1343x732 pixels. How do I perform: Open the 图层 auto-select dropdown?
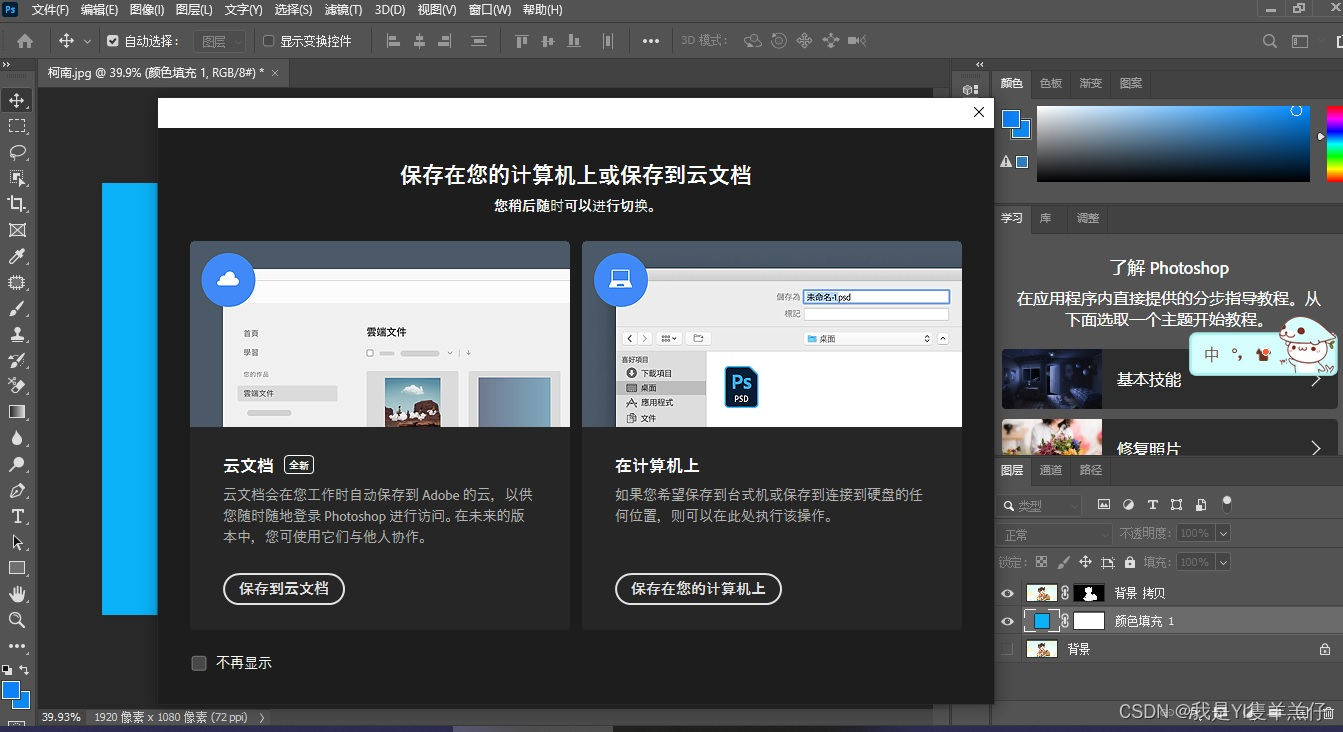pos(221,41)
